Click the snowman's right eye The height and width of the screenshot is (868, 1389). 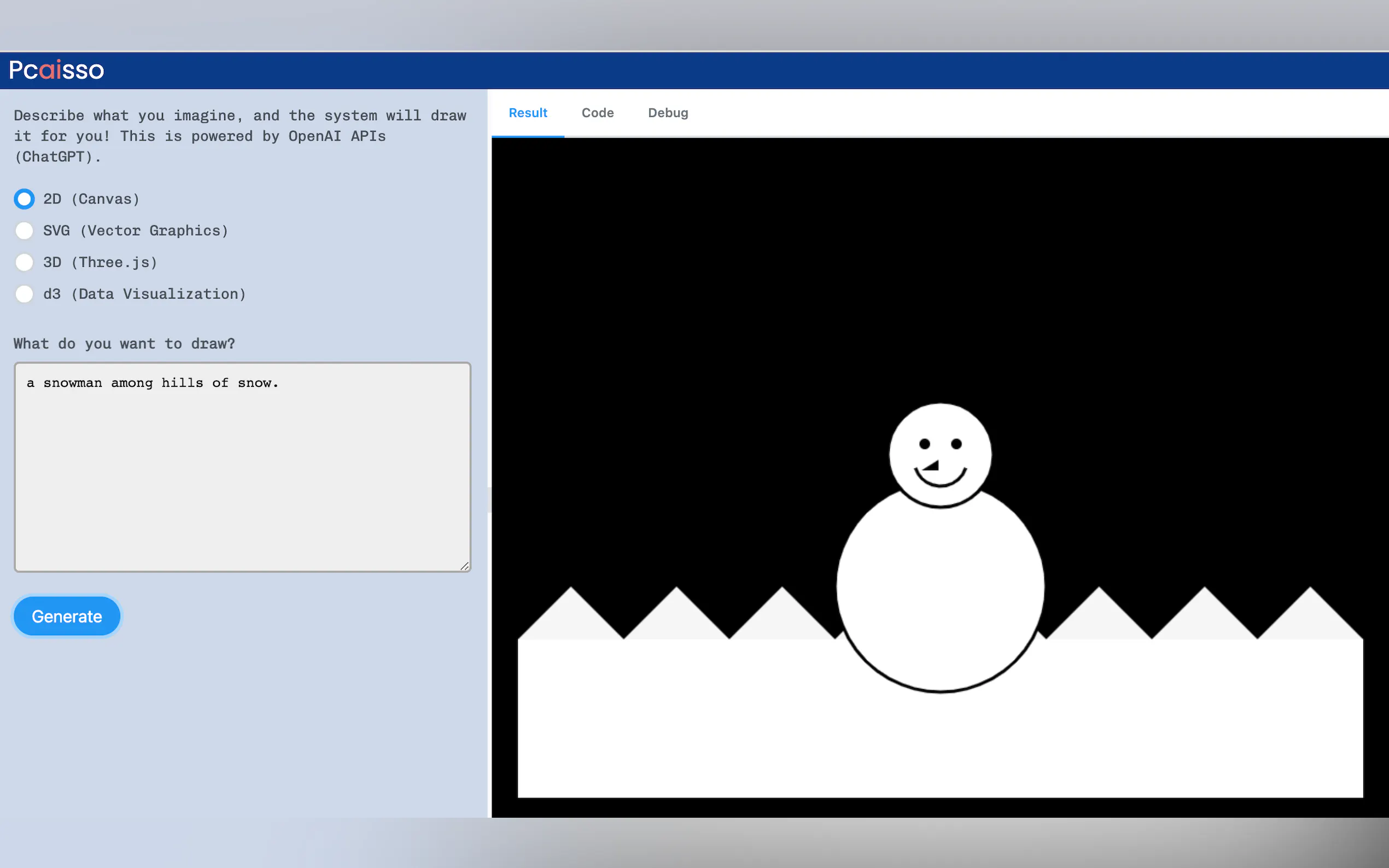click(x=956, y=444)
